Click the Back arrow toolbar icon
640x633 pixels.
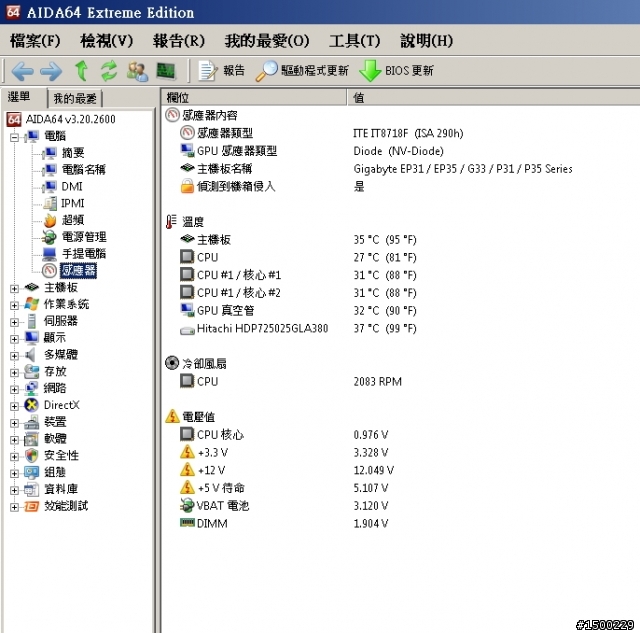(22, 71)
